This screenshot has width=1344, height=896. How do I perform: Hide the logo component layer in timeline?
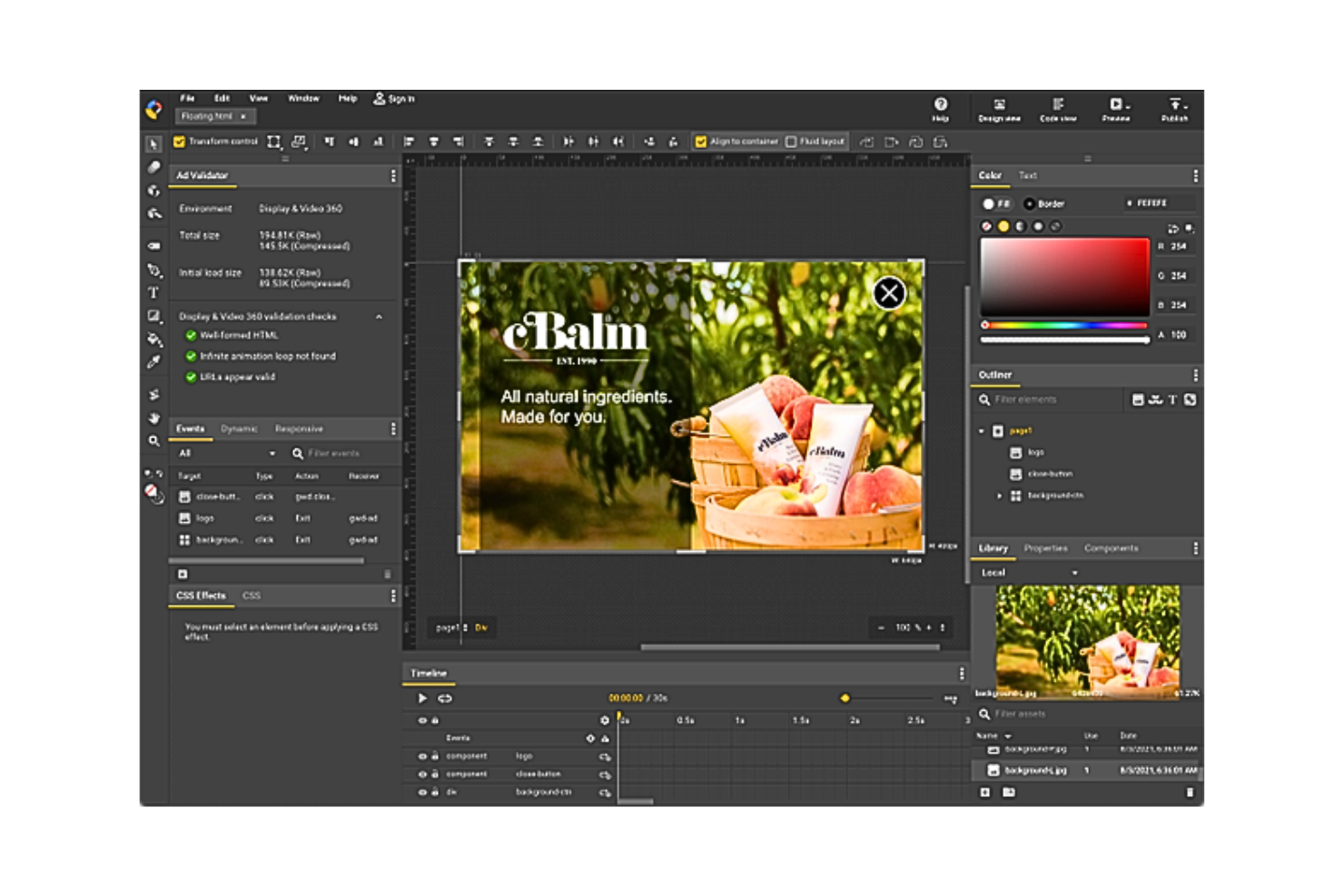422,756
